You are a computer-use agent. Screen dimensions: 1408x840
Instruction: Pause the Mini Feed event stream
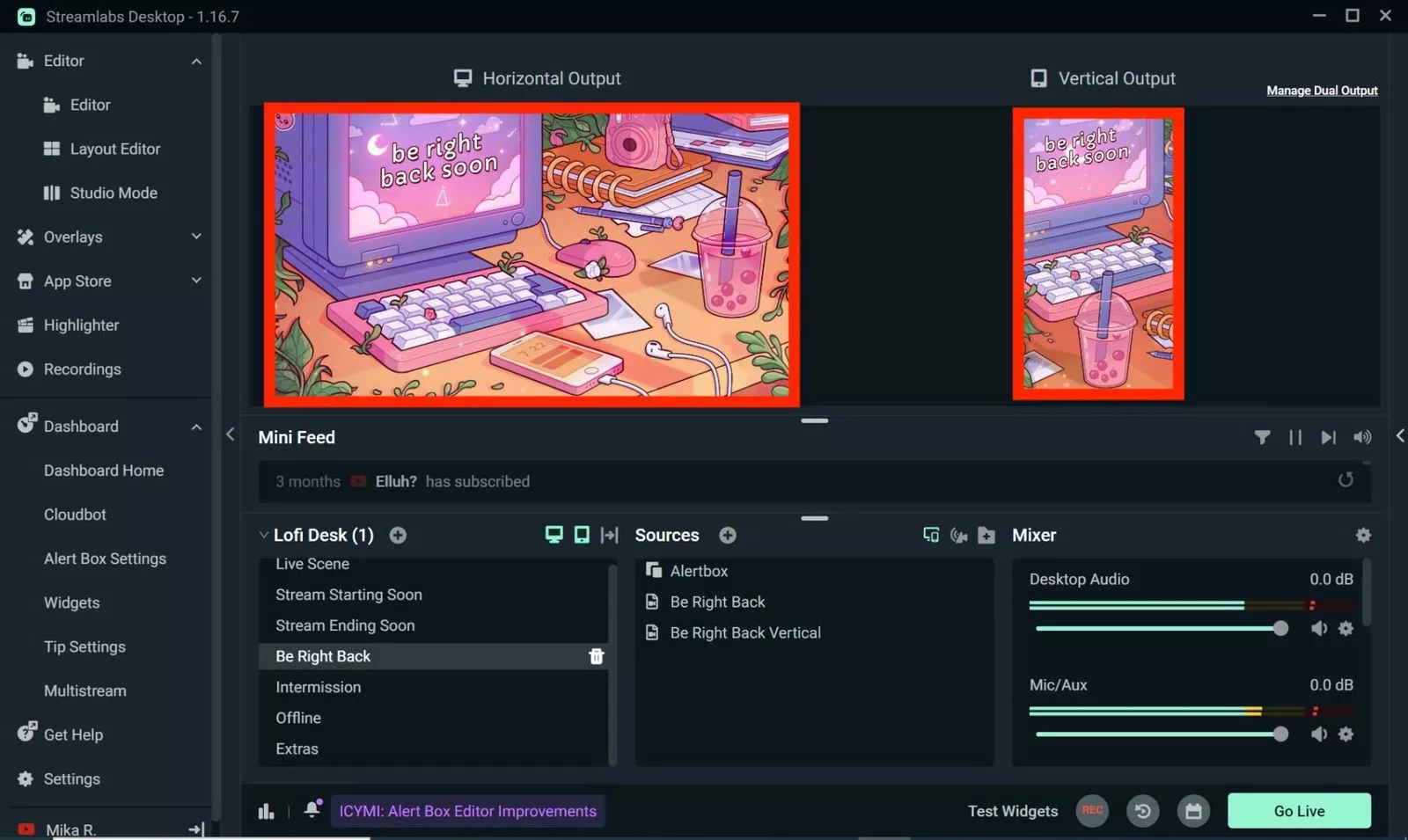click(1294, 436)
